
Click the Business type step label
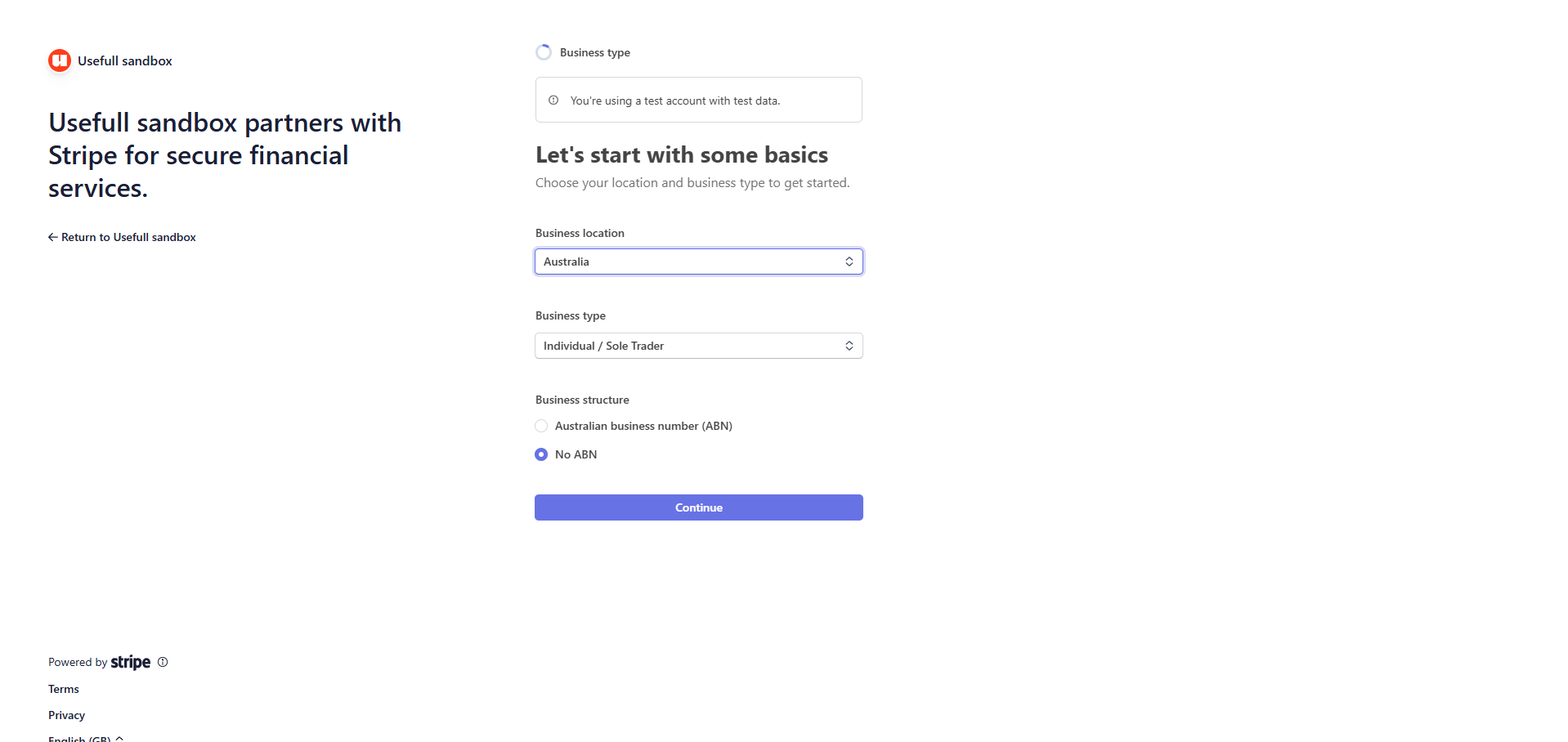tap(594, 51)
